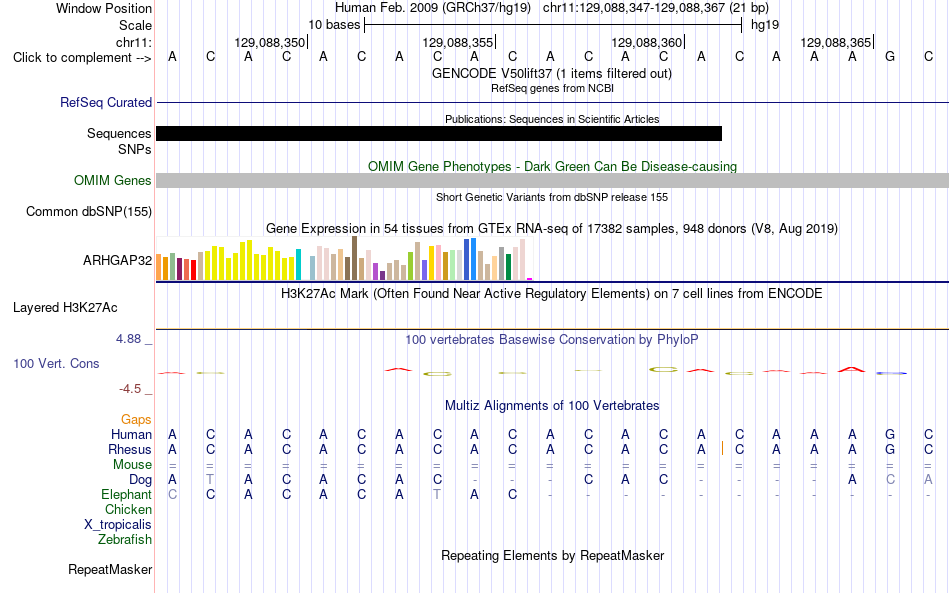Screen dimensions: 950x593
Task: Click the 'chr11:' ruler label
Action: pos(133,42)
